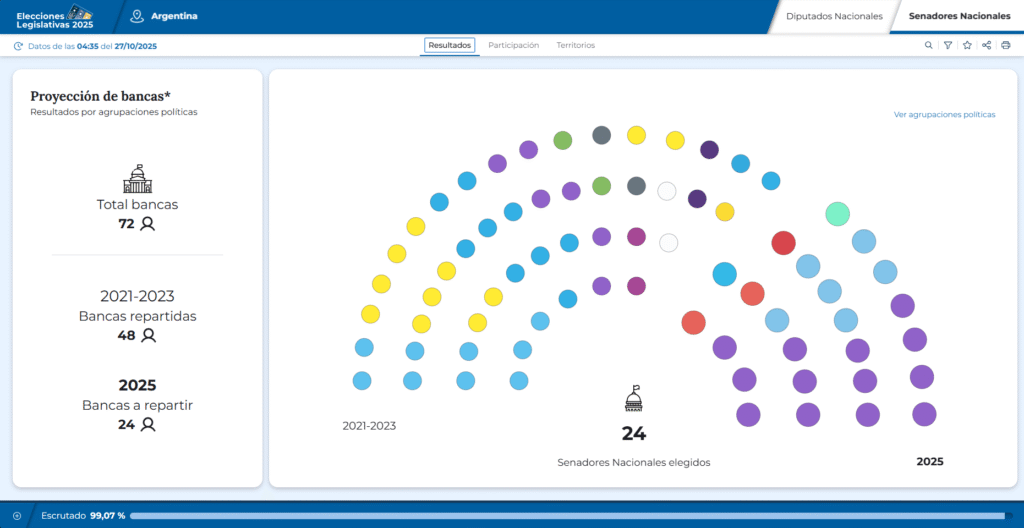Click the refresh clock icon next to data time
Screen dimensions: 1024x528
tap(18, 46)
